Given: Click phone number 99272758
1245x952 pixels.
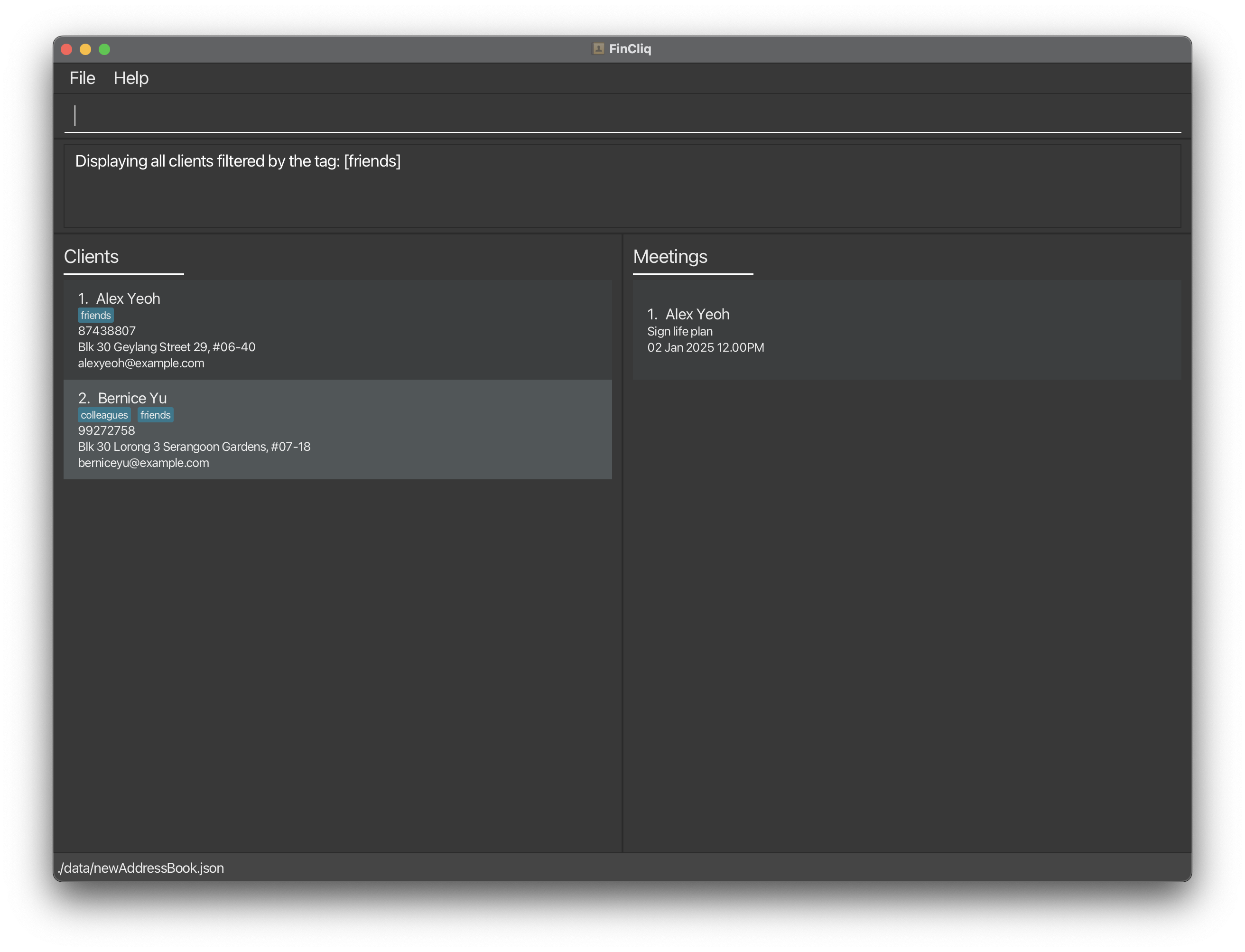Looking at the screenshot, I should pyautogui.click(x=106, y=430).
